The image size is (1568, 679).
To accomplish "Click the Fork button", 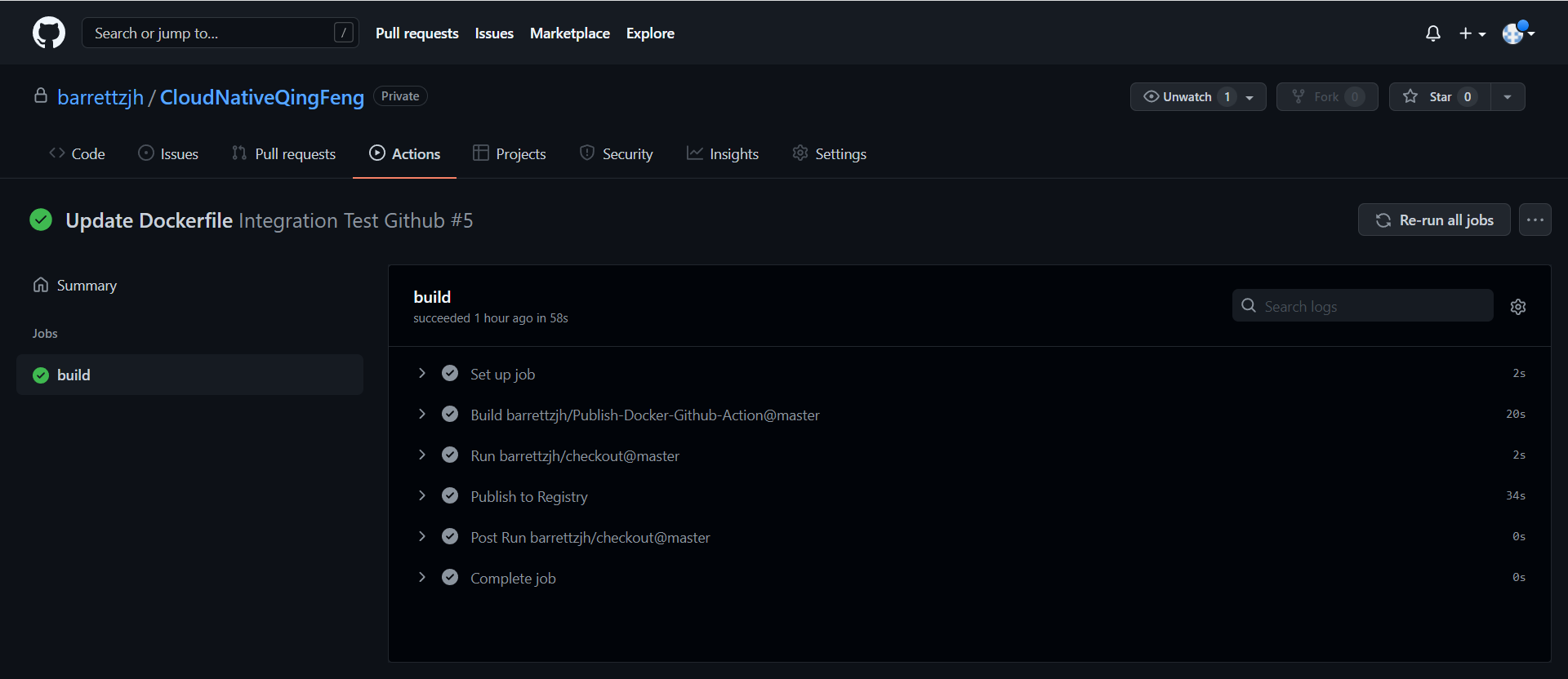I will click(x=1327, y=96).
